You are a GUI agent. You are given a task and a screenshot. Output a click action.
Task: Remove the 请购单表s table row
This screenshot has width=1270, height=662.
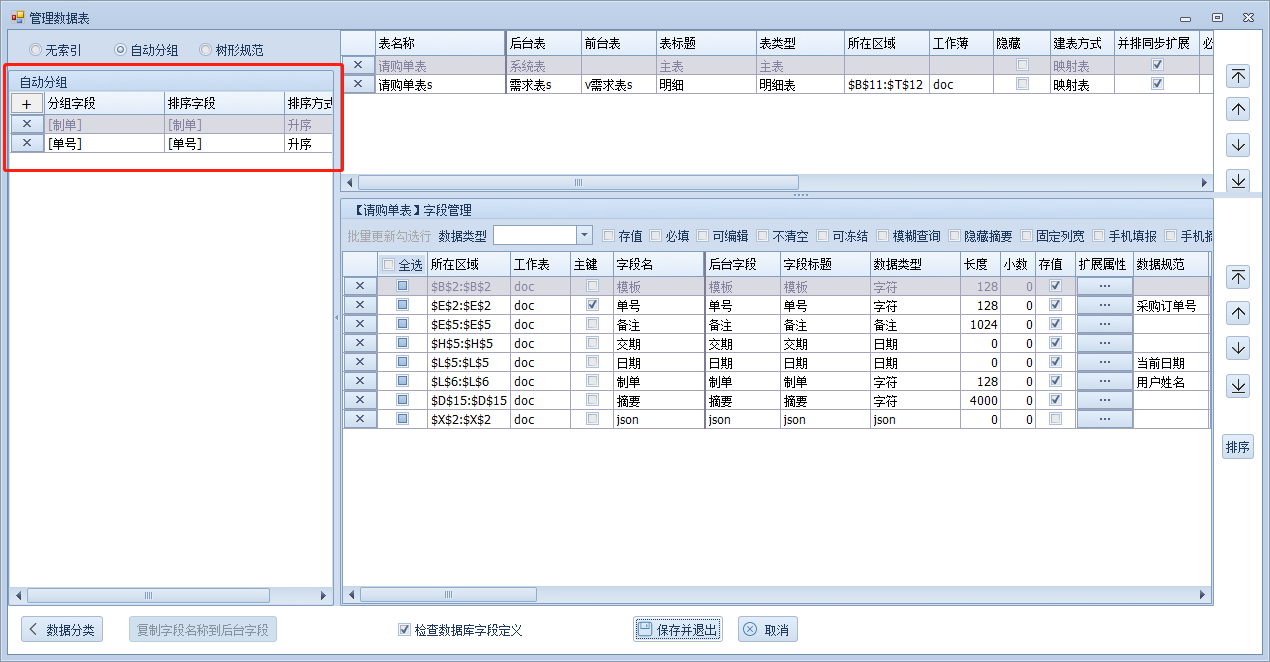click(x=358, y=84)
